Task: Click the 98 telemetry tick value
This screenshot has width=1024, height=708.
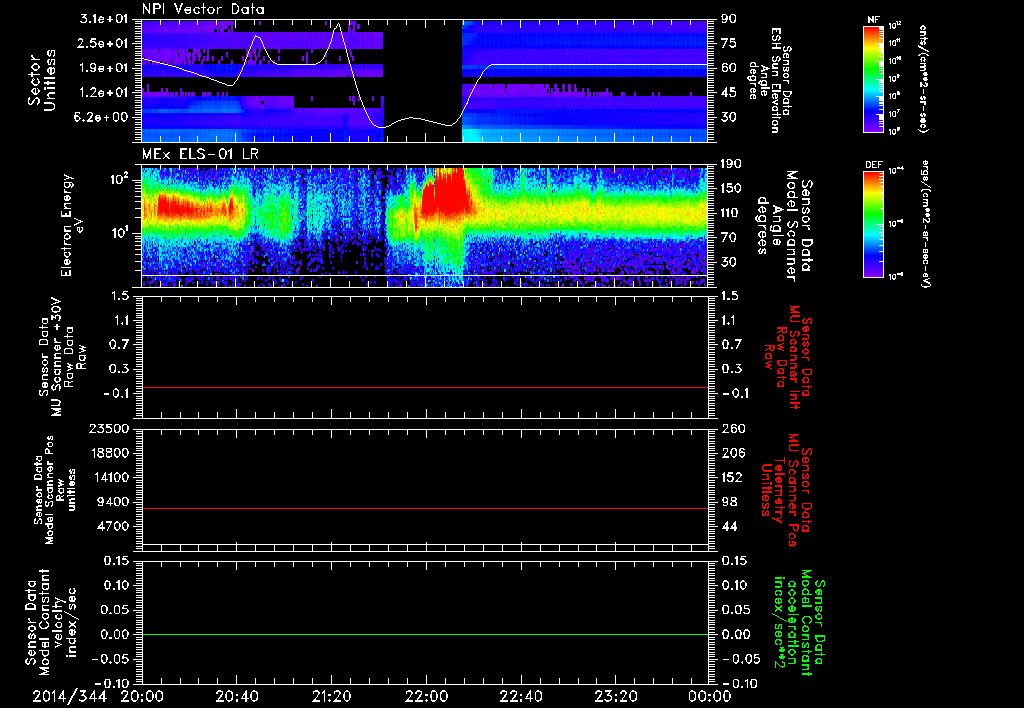Action: click(x=729, y=502)
